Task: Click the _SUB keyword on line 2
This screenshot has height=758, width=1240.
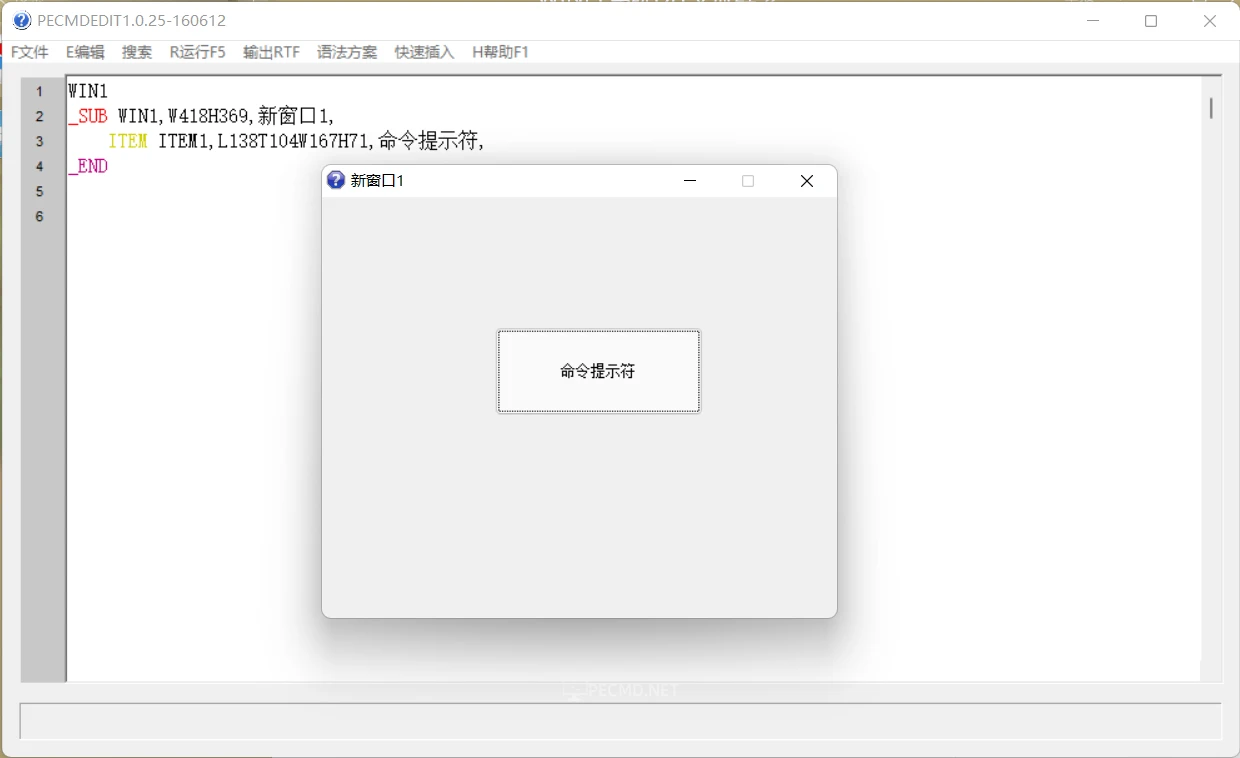Action: click(x=88, y=116)
